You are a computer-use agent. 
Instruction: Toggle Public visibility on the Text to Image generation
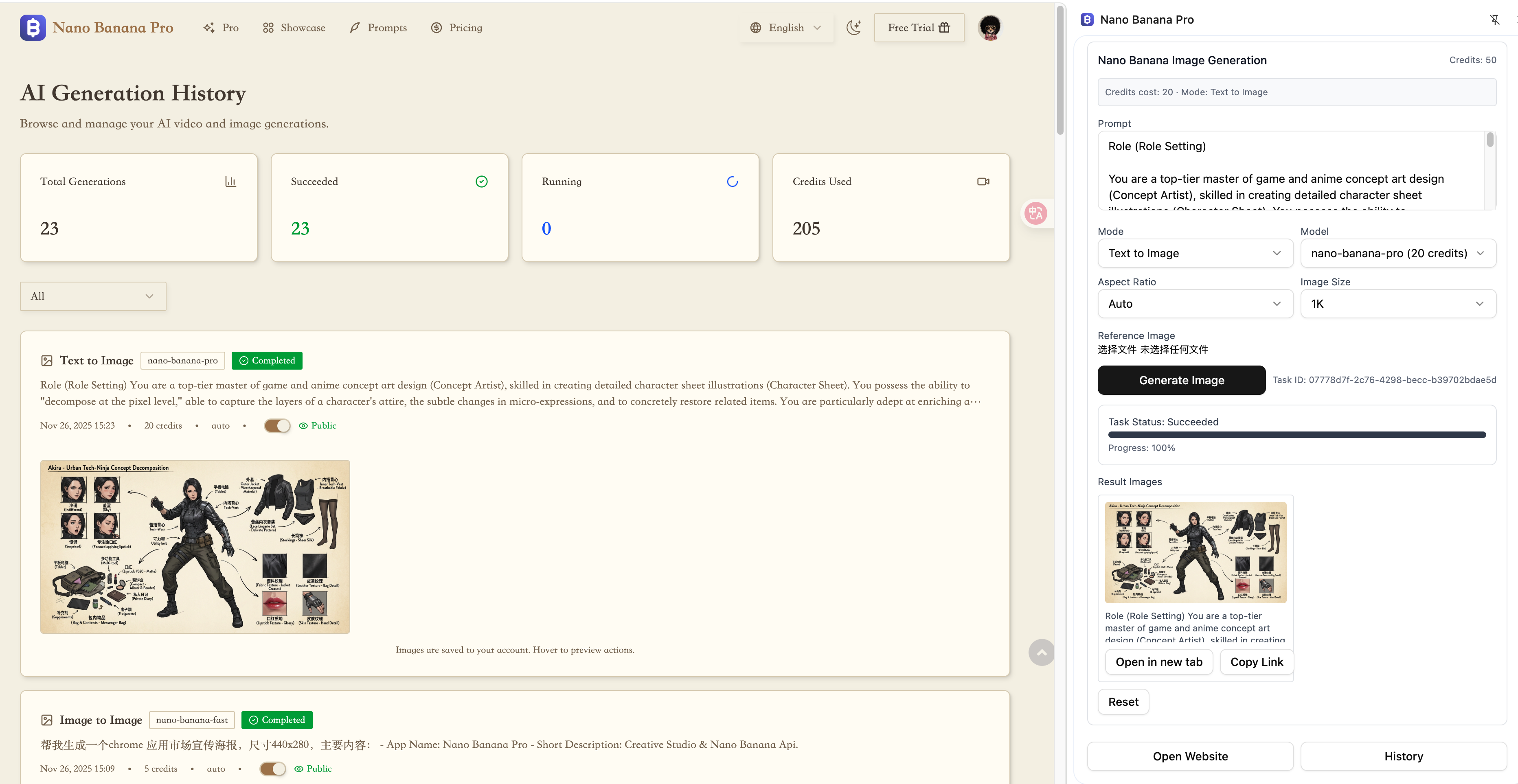click(x=277, y=425)
